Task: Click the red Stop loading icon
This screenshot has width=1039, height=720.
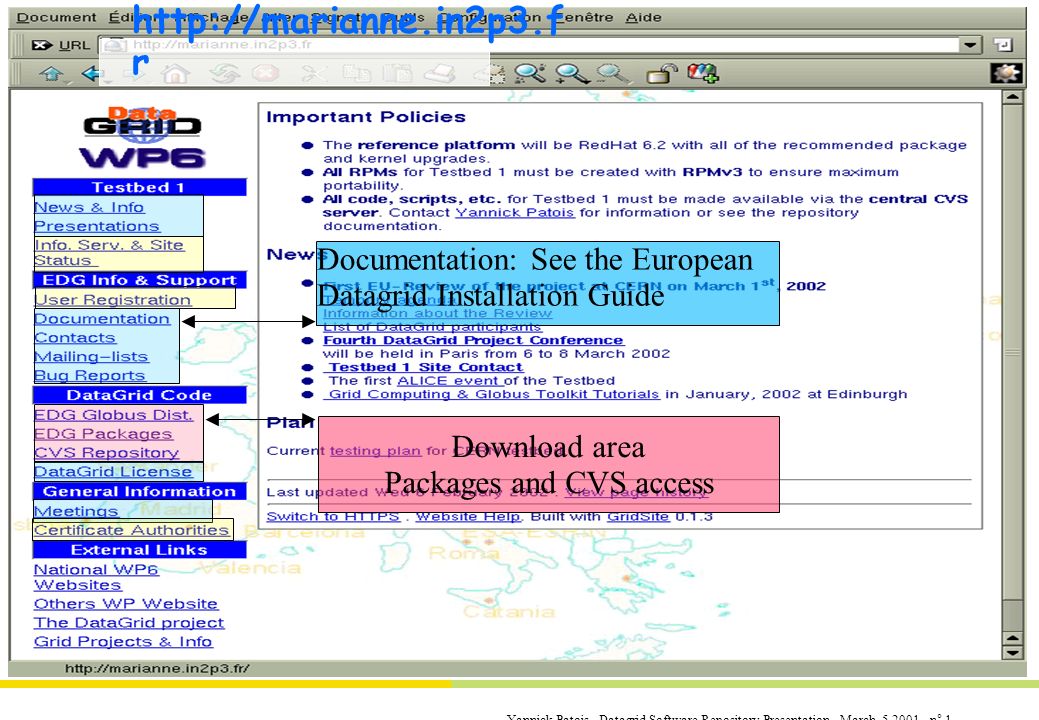Action: (x=265, y=73)
